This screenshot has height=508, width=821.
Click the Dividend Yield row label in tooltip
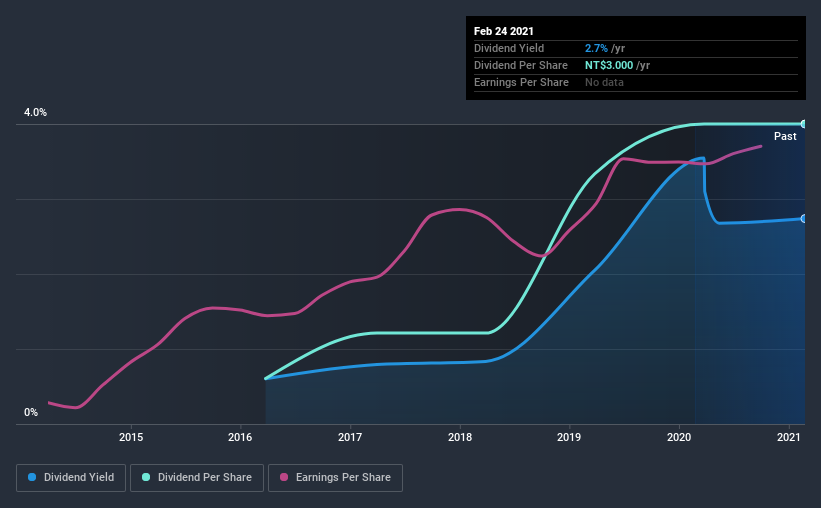pyautogui.click(x=509, y=48)
